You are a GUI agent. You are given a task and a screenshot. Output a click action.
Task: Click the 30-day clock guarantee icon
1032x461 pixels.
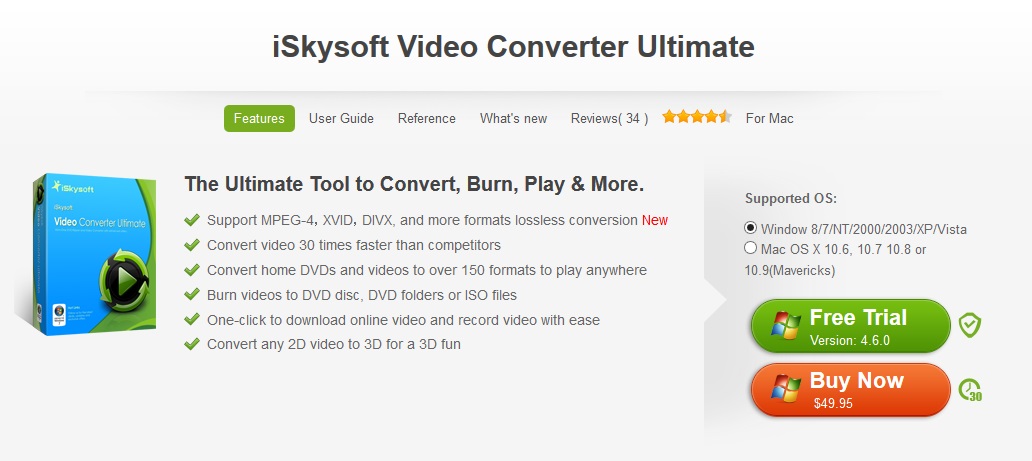pos(970,389)
